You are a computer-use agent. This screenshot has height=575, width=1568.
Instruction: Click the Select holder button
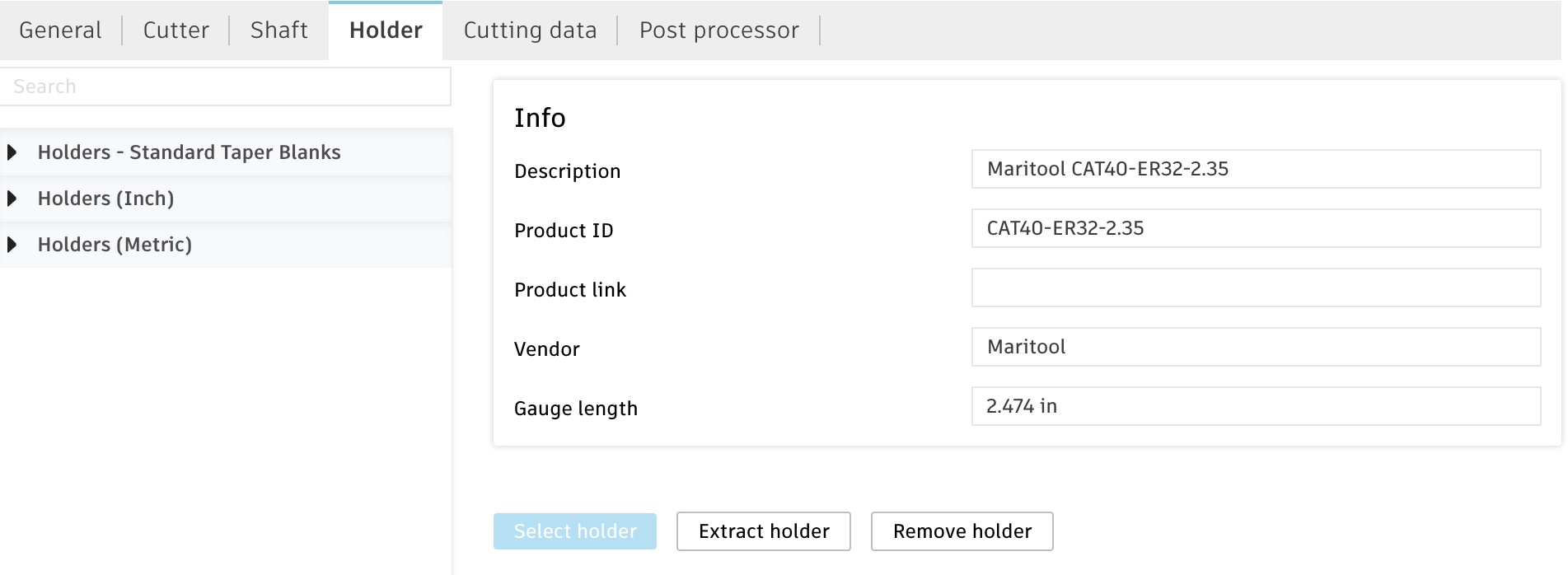(x=575, y=531)
